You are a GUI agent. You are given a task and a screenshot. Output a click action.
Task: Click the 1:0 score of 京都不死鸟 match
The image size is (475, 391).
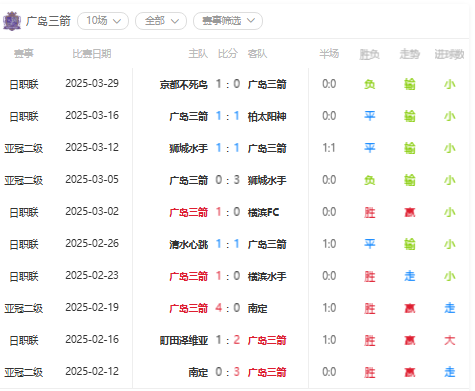(228, 84)
